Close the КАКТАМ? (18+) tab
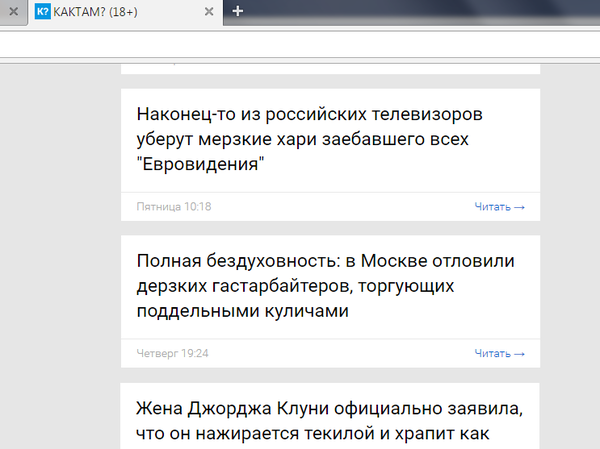 (x=209, y=12)
